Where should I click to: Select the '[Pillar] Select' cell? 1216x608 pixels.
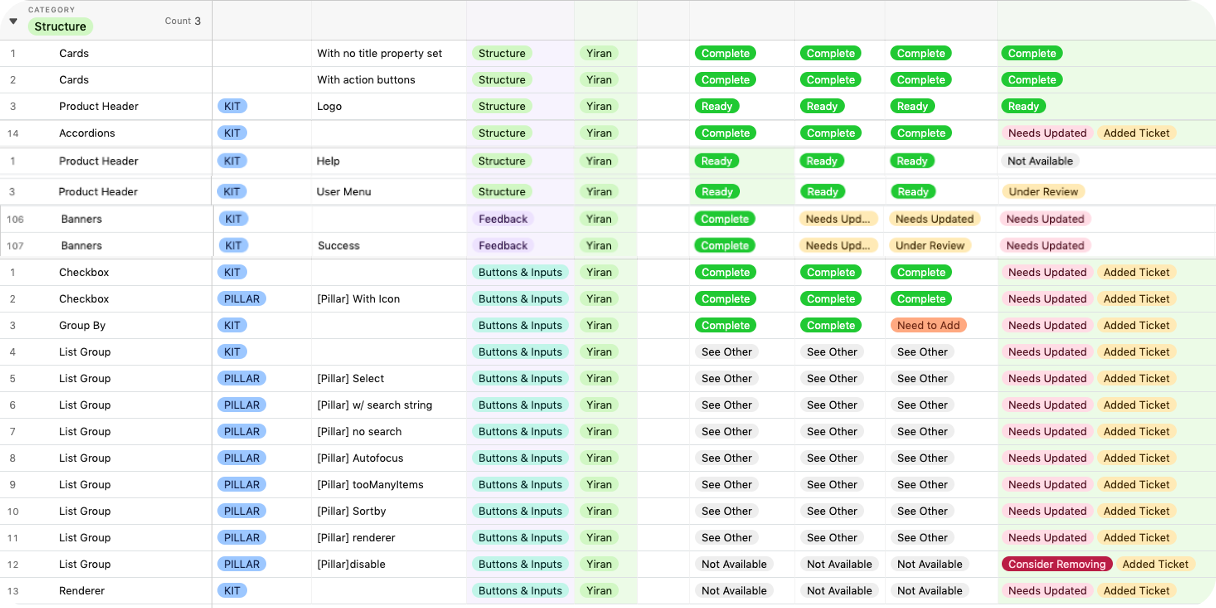(x=389, y=379)
